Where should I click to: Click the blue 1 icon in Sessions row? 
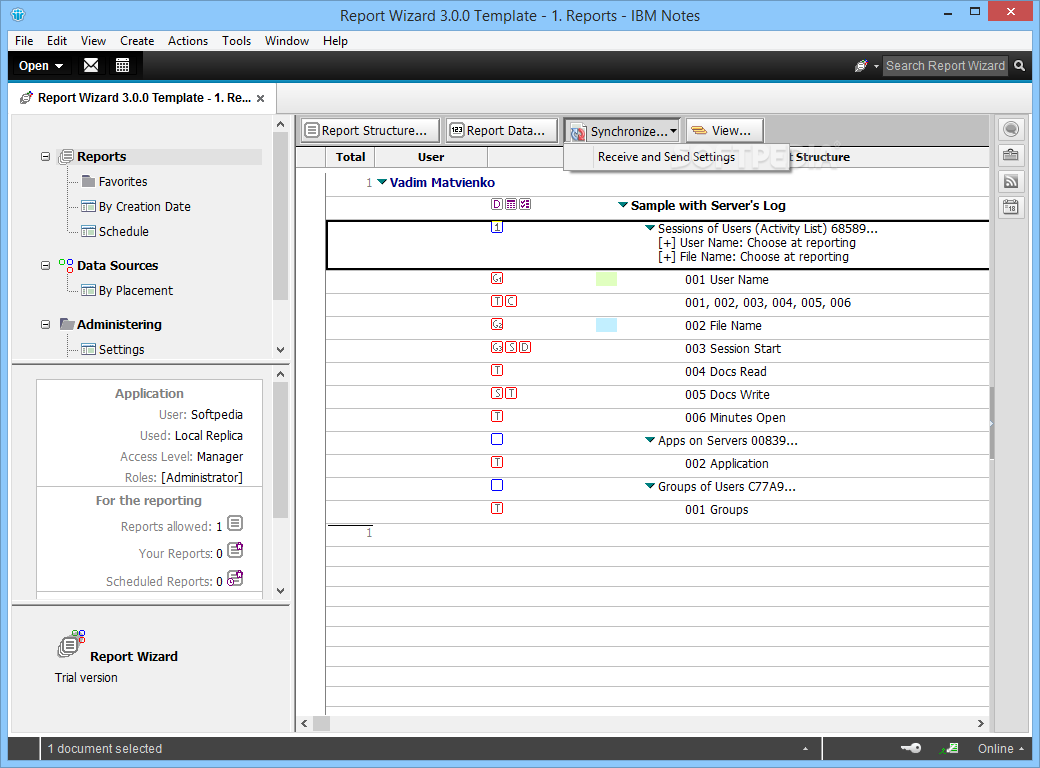point(497,227)
